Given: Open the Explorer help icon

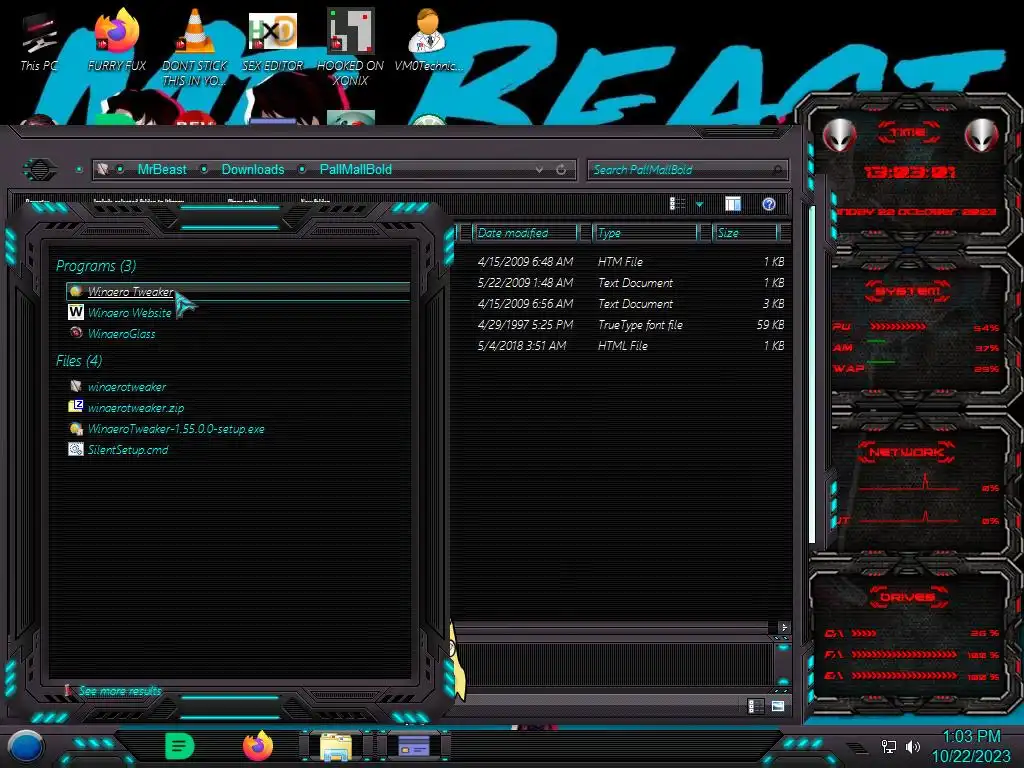Looking at the screenshot, I should coord(769,204).
